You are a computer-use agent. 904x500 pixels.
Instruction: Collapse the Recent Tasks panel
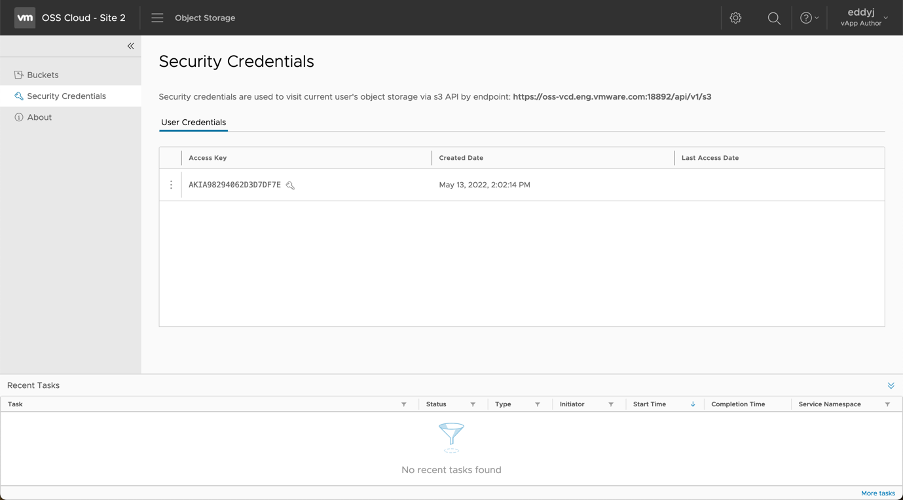point(891,385)
